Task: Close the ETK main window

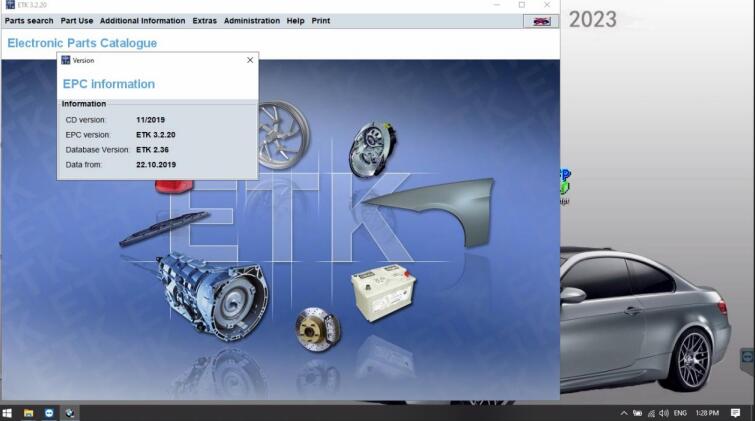Action: pos(547,5)
